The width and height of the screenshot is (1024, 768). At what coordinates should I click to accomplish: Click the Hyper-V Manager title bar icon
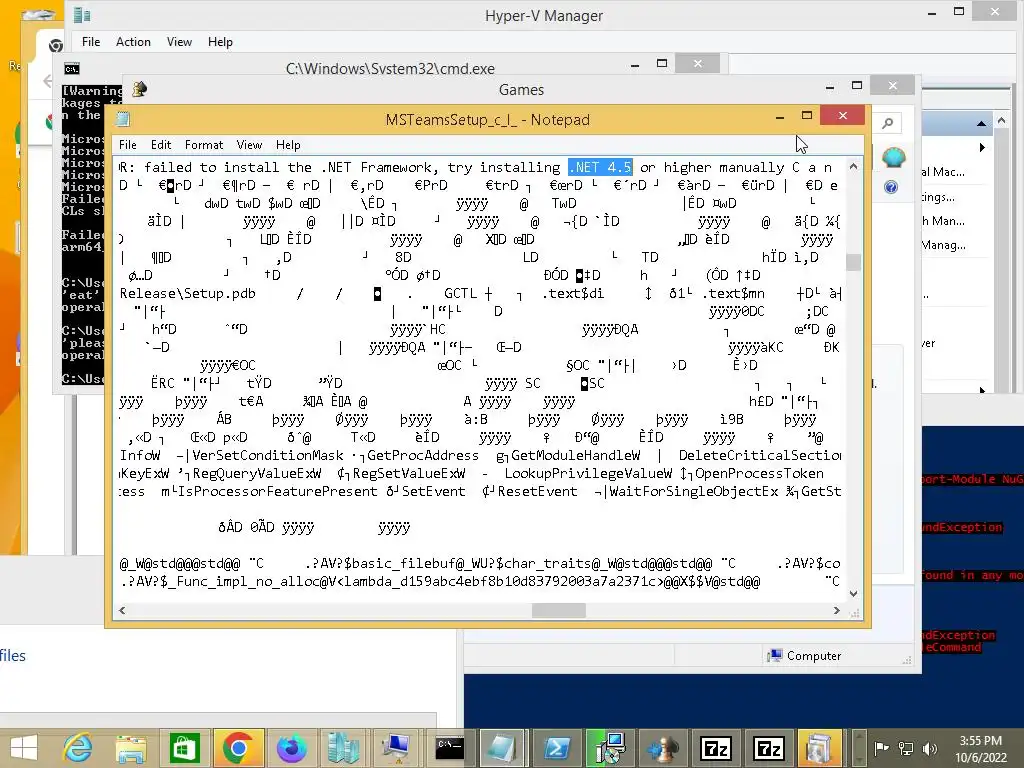82,15
